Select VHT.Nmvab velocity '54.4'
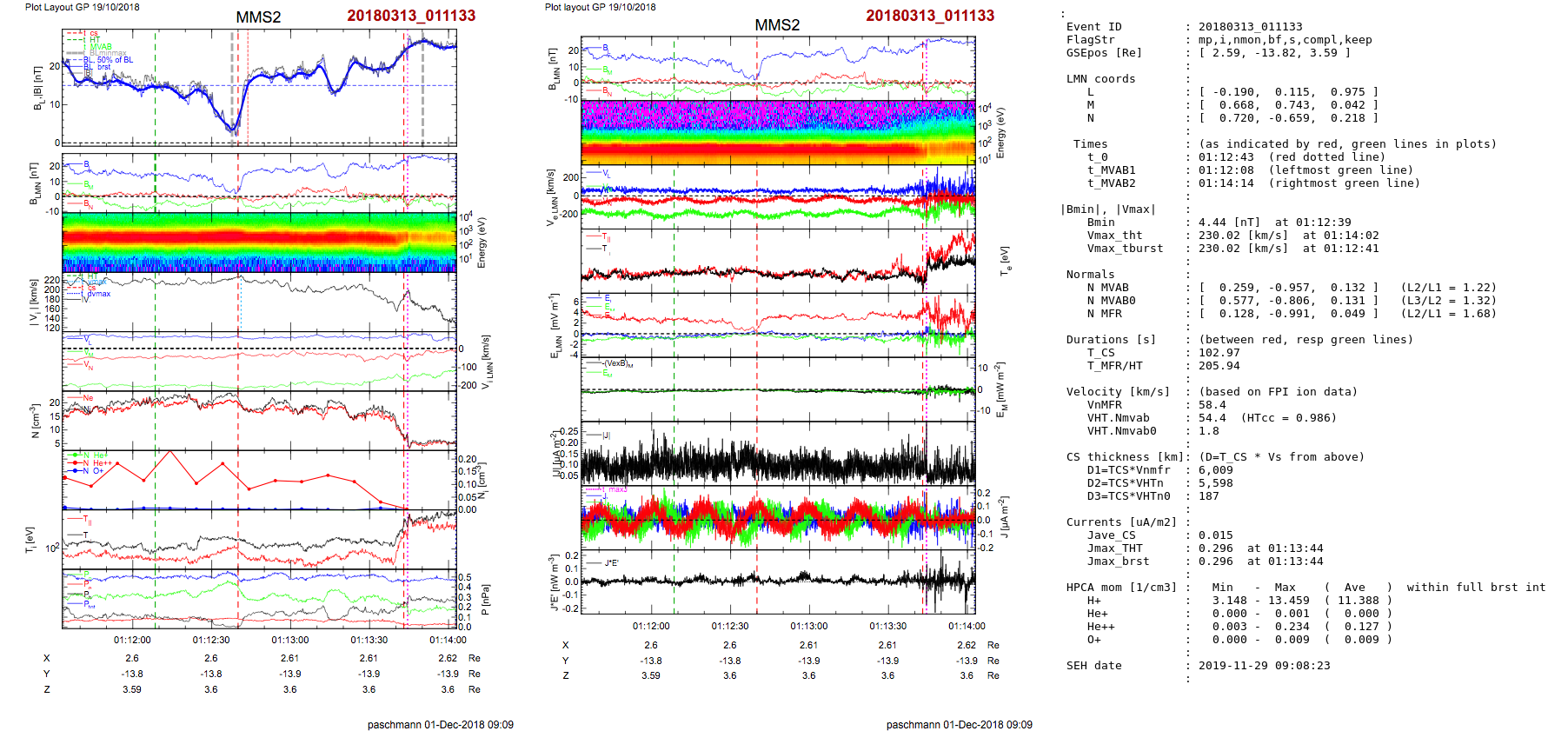Screen dimensions: 1568x731 (1213, 418)
